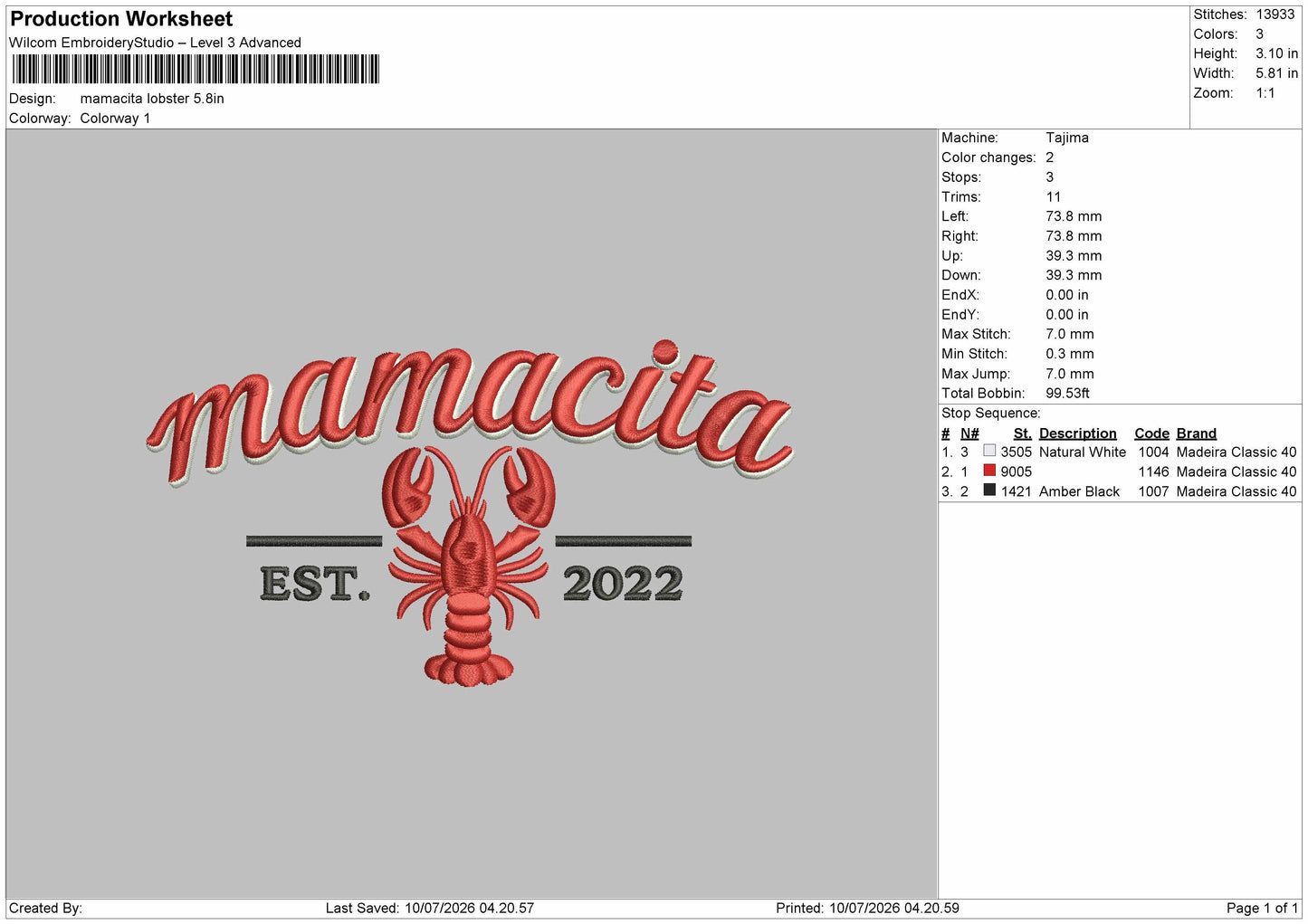Click the barcode under the title

pyautogui.click(x=196, y=69)
